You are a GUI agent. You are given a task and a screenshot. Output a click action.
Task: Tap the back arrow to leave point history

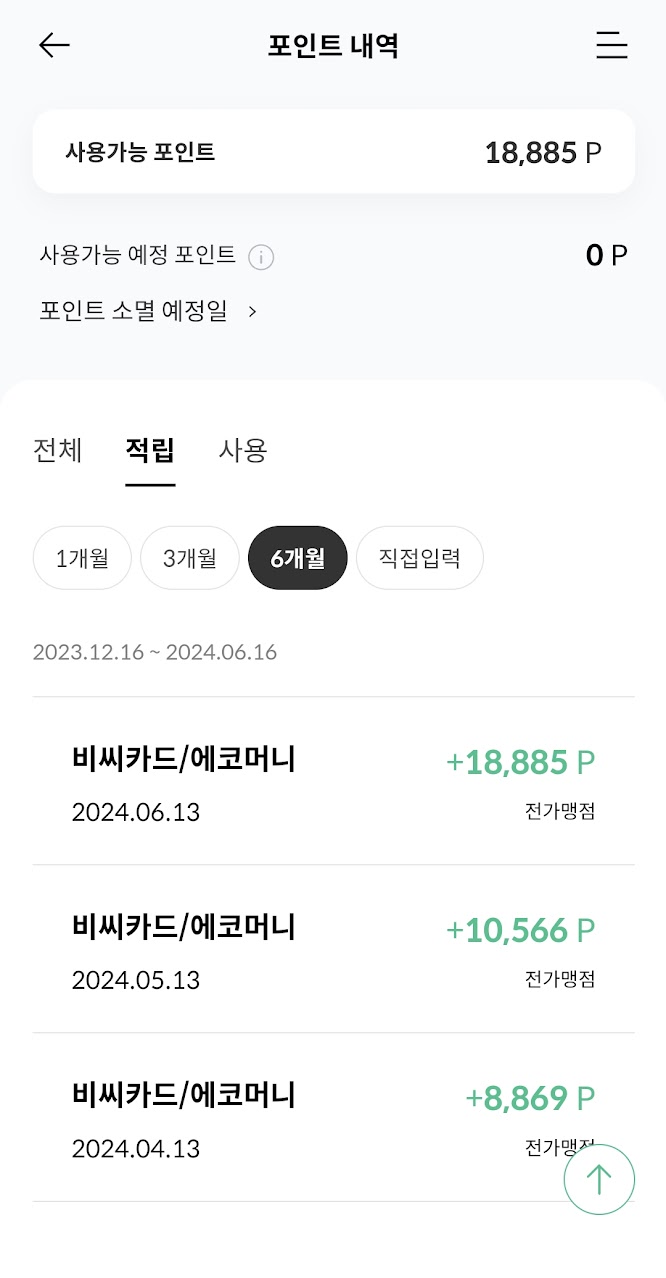point(53,45)
